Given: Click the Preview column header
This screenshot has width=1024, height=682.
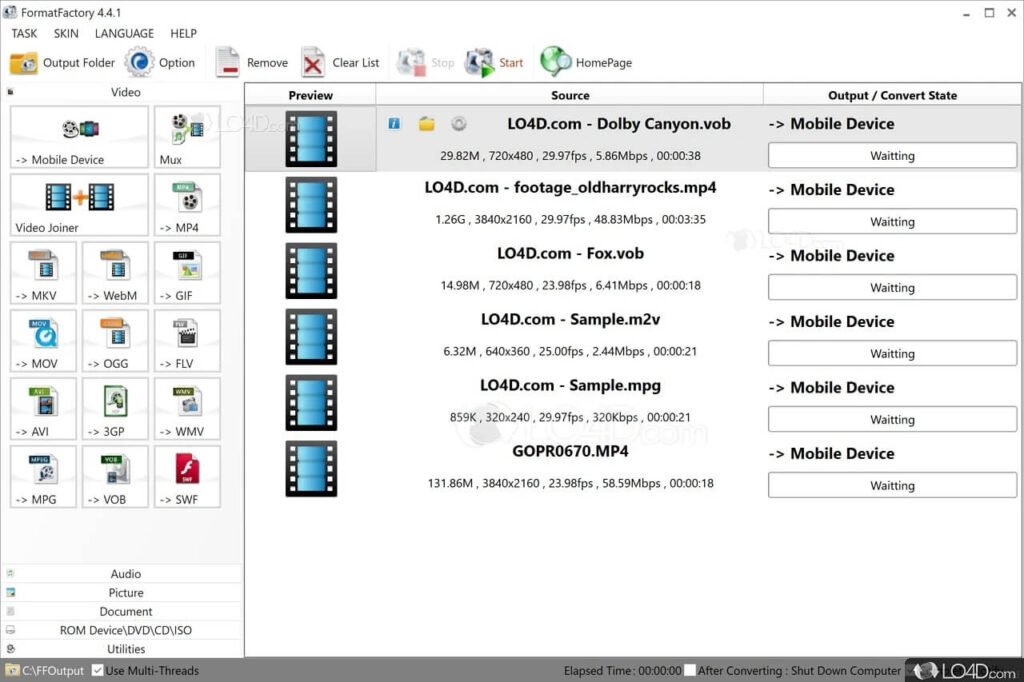Looking at the screenshot, I should [x=310, y=95].
